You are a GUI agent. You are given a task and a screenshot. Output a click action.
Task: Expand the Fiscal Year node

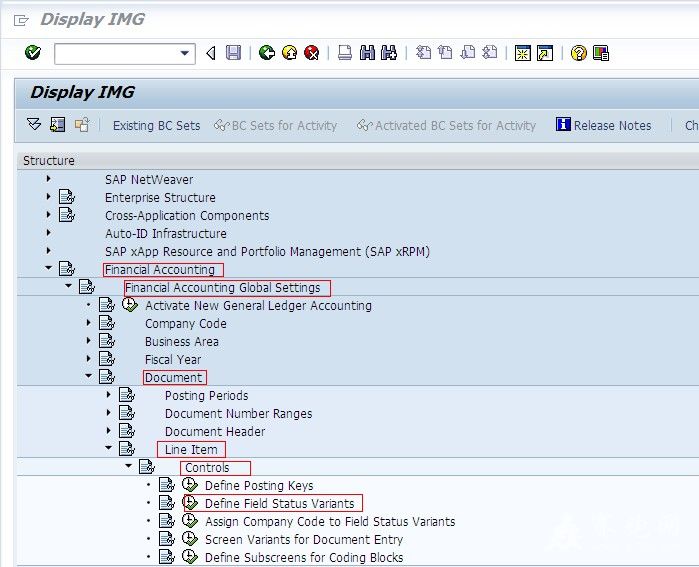pyautogui.click(x=88, y=358)
